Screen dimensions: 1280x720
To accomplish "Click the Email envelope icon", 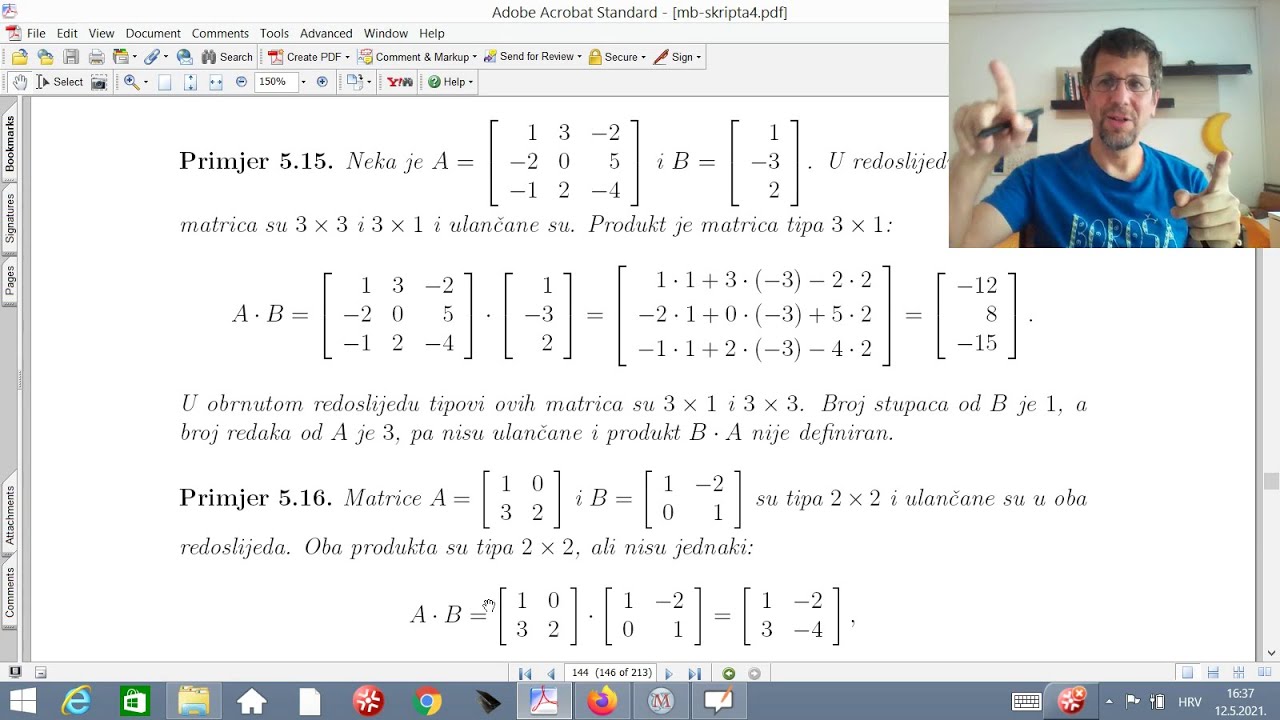I will [x=184, y=57].
